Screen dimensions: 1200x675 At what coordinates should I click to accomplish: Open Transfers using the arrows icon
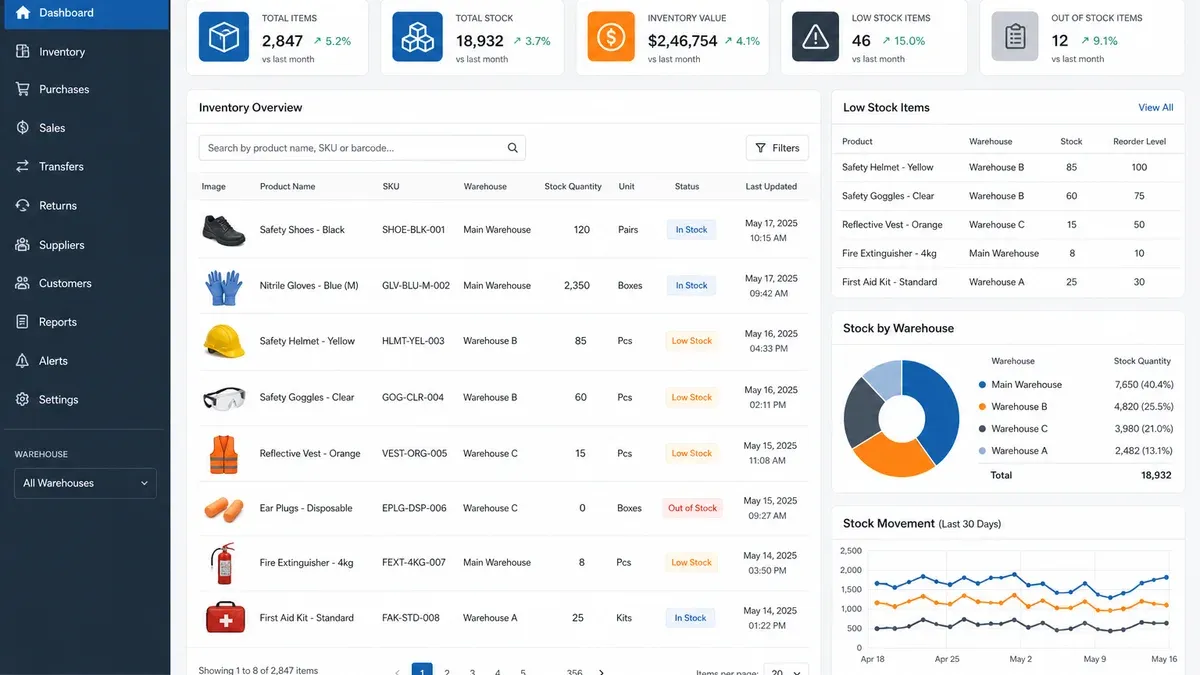point(23,167)
